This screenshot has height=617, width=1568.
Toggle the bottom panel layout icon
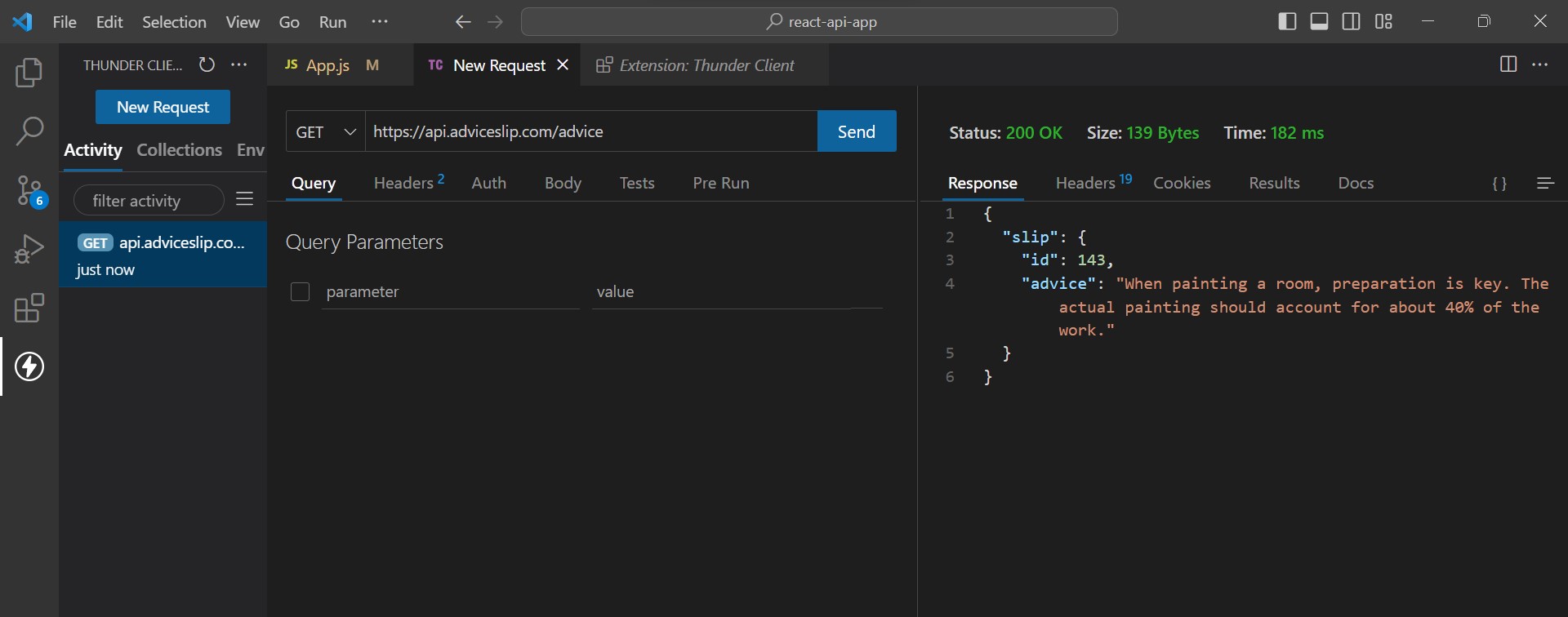point(1319,21)
